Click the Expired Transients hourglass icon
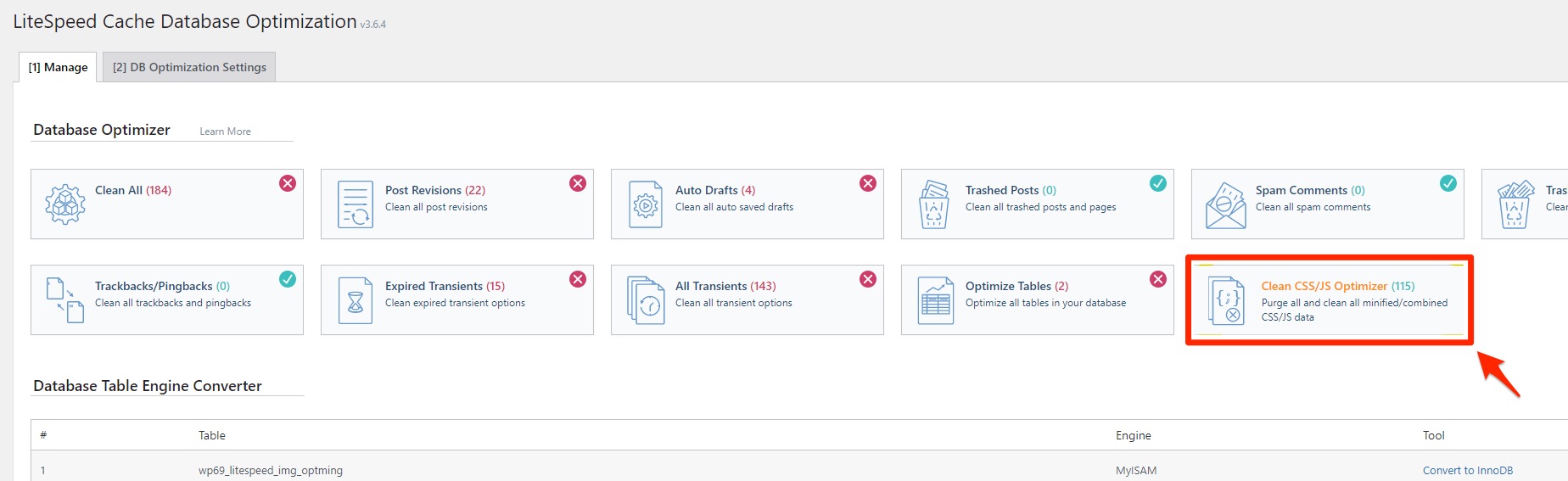Screen dimensions: 1568x481 356,300
